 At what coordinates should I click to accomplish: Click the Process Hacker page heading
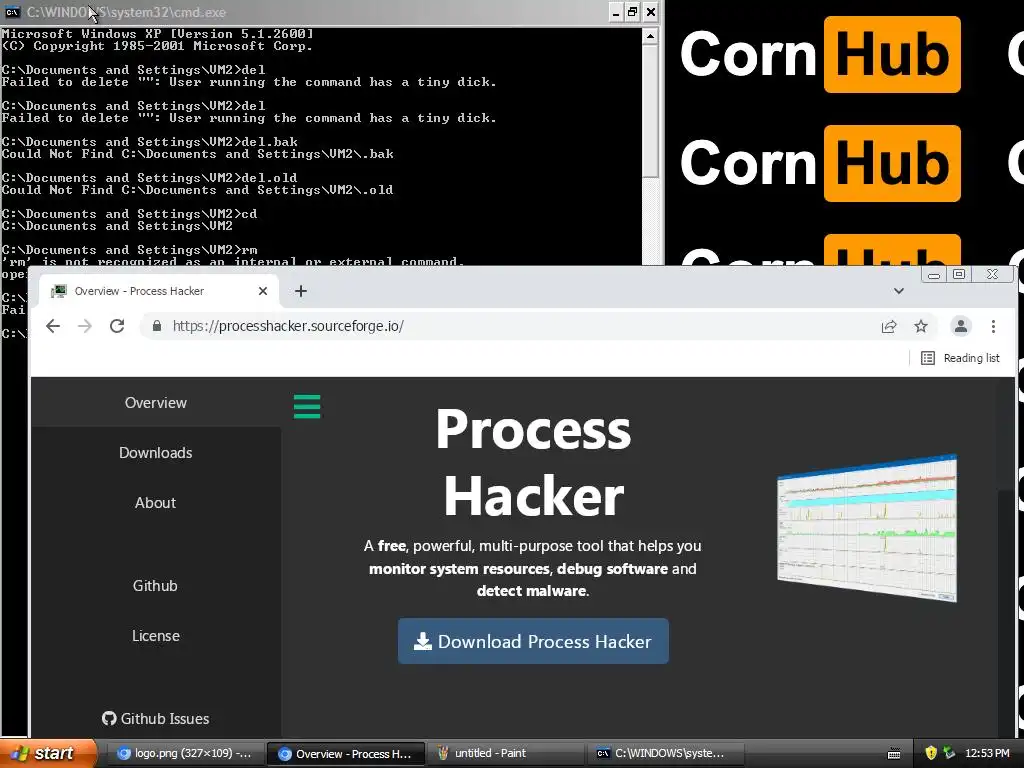(533, 462)
